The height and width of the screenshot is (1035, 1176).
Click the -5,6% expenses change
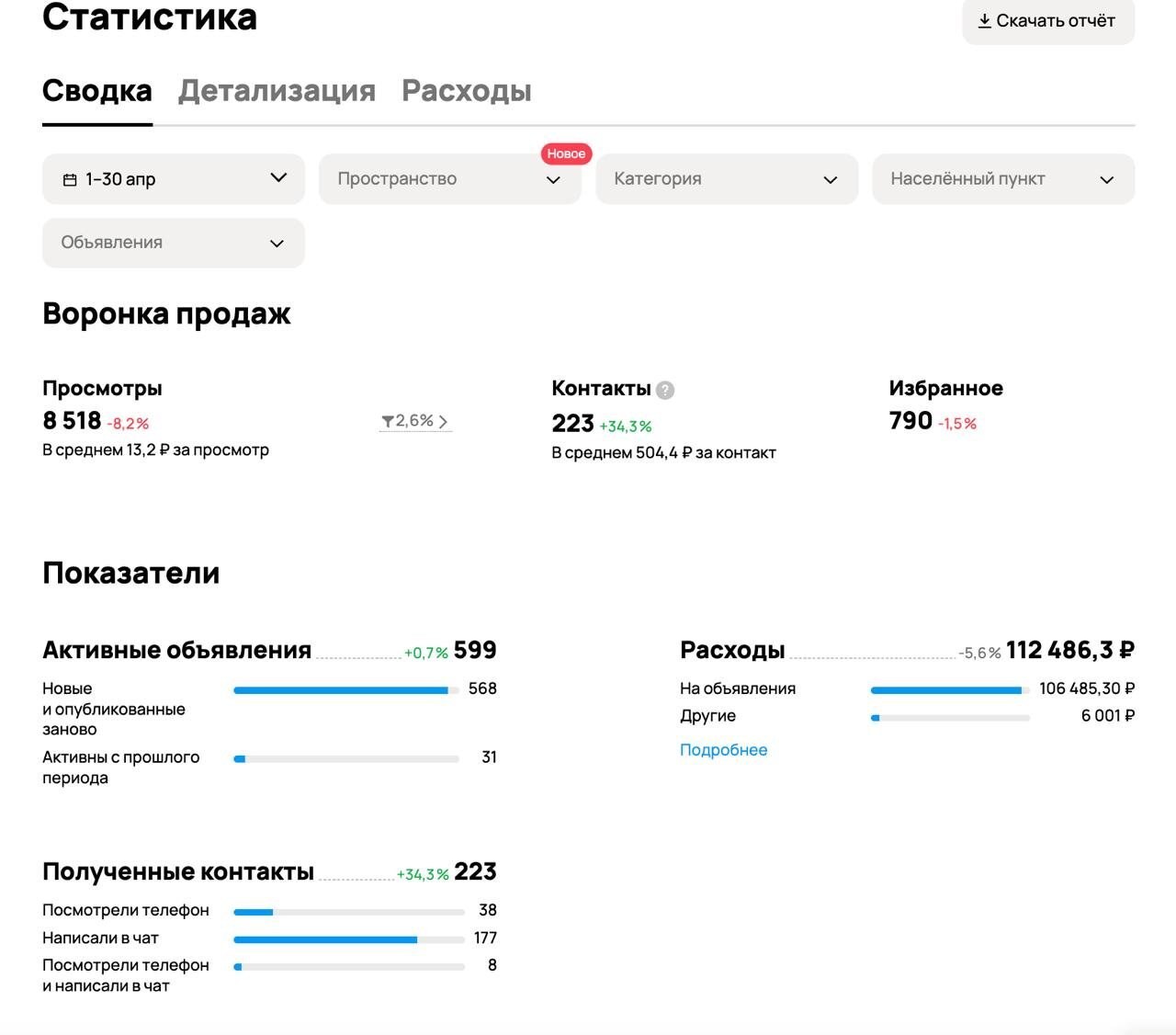pyautogui.click(x=979, y=654)
